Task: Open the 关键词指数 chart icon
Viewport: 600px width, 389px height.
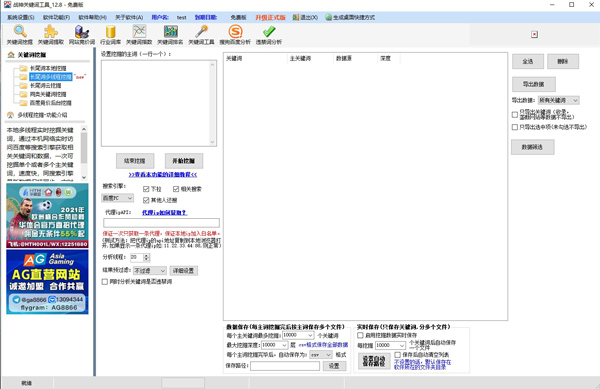Action: pos(139,31)
